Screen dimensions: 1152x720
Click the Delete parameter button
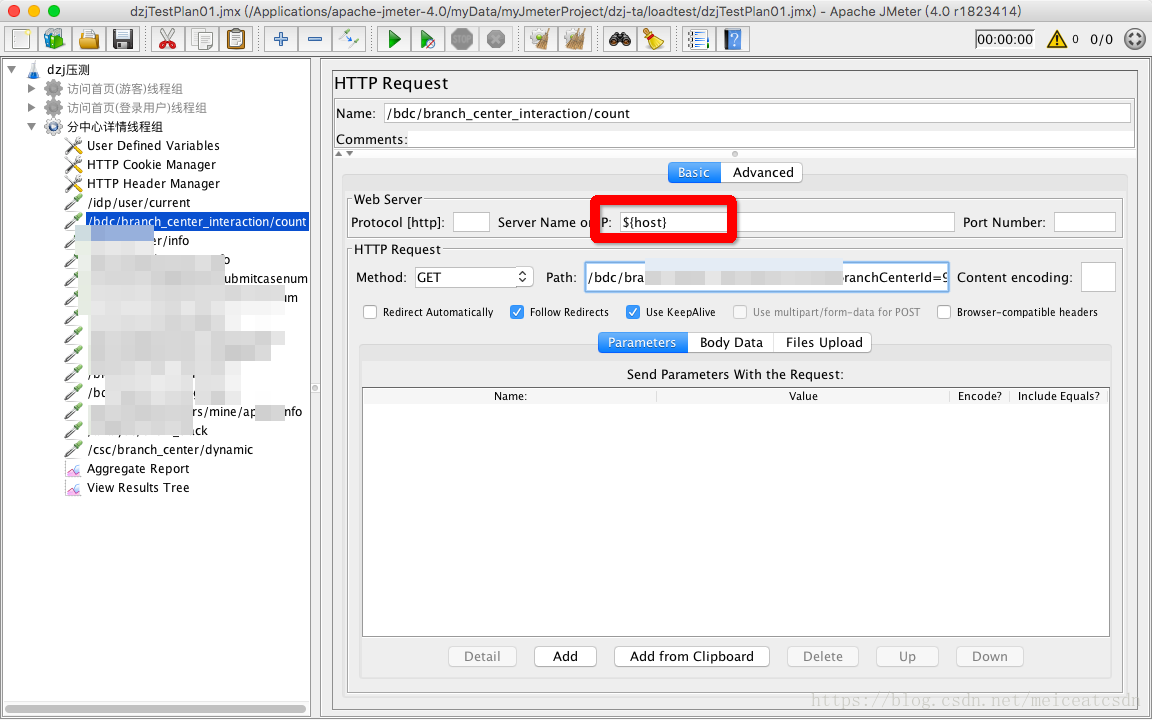pyautogui.click(x=822, y=656)
